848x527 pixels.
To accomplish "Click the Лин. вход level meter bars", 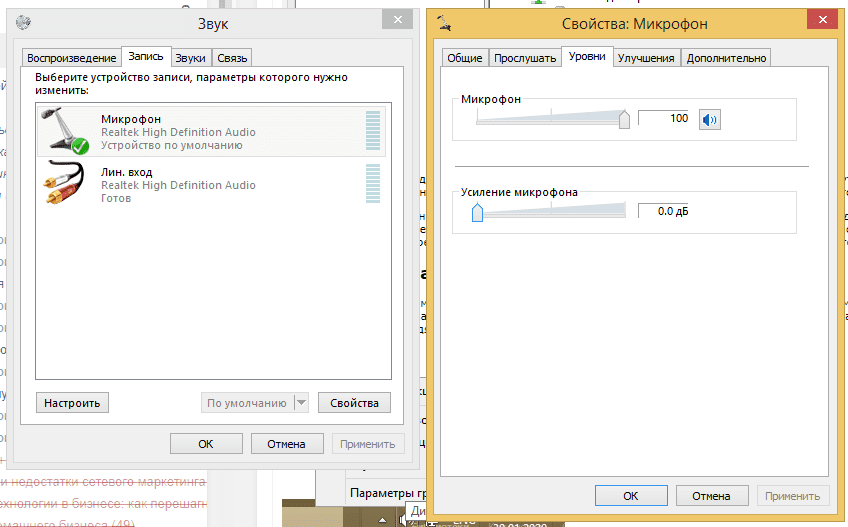I will [373, 184].
